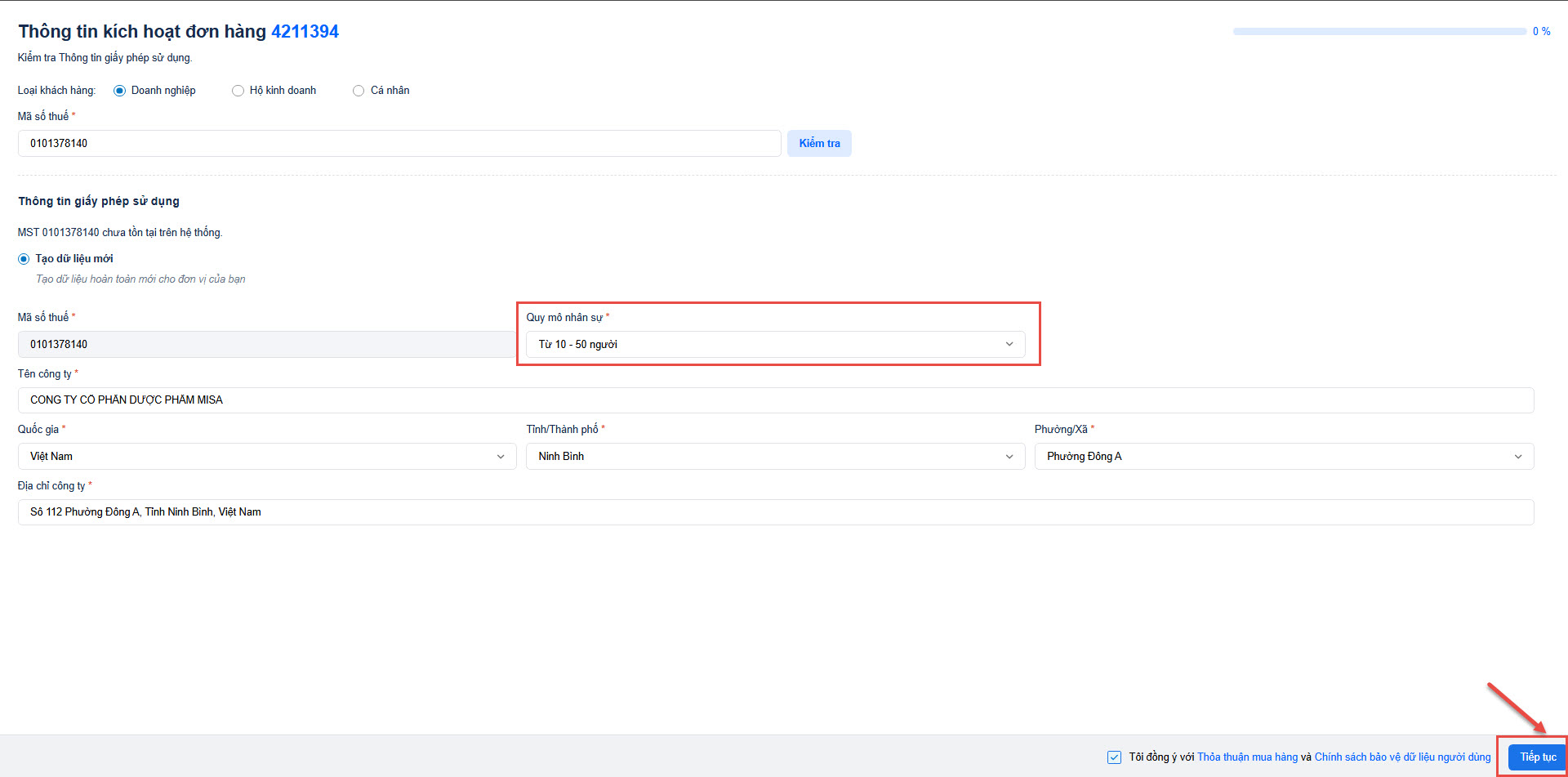Click the chevron arrow in Quy mô nhân sự
The width and height of the screenshot is (1568, 777).
pos(1009,345)
